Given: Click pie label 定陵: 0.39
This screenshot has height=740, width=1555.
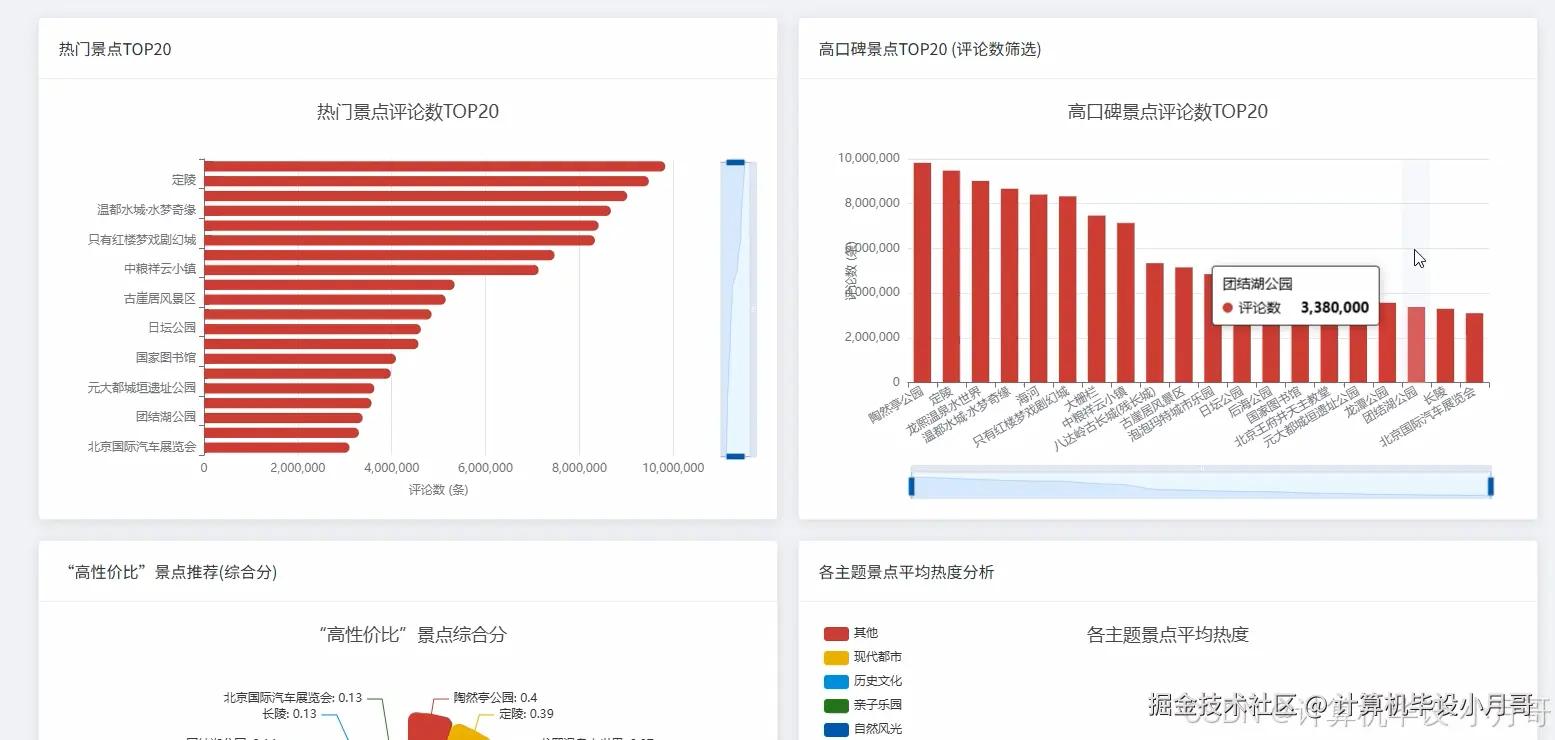Looking at the screenshot, I should click(527, 713).
